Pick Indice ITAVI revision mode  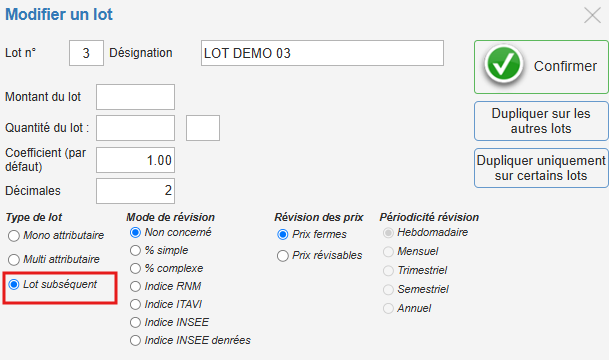[135, 304]
